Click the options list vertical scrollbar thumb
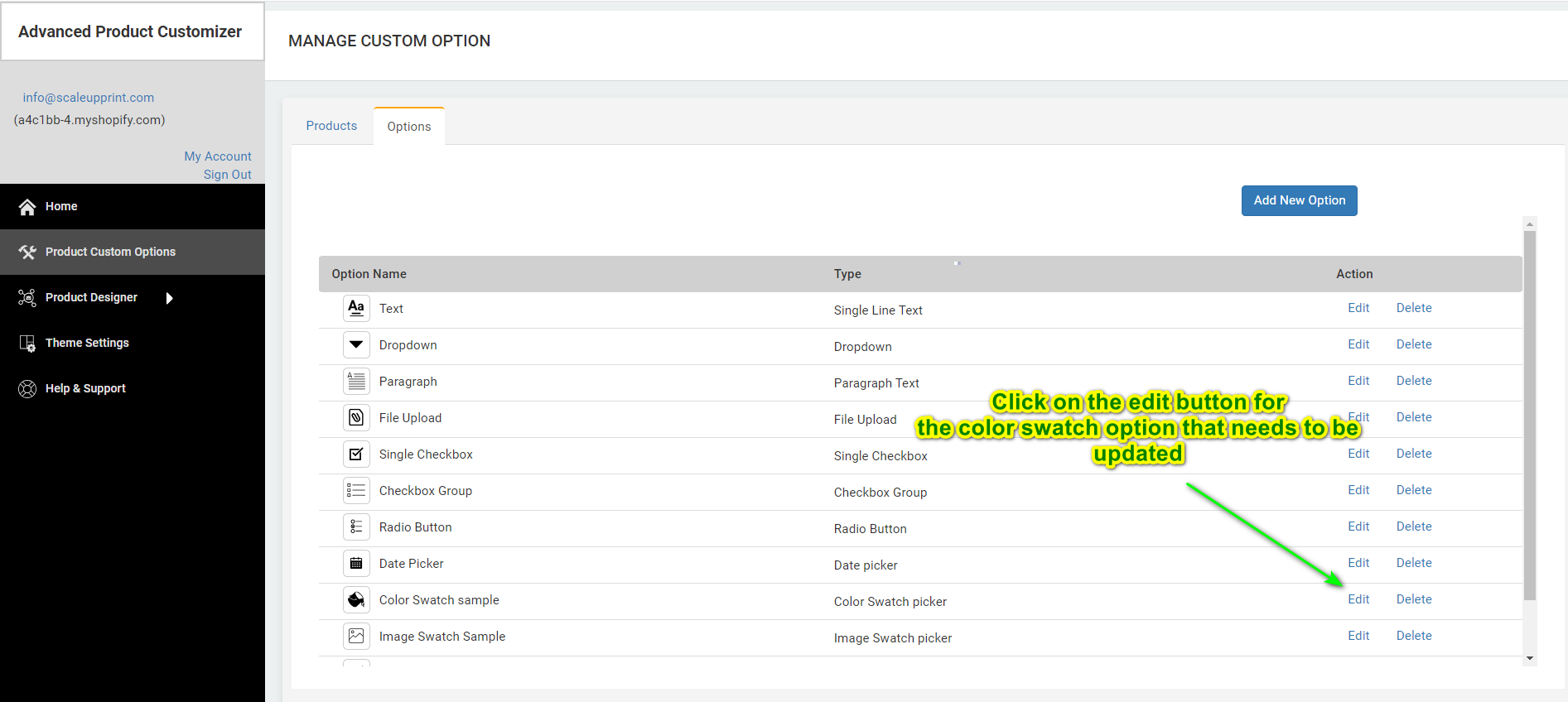This screenshot has height=702, width=1568. 1530,416
